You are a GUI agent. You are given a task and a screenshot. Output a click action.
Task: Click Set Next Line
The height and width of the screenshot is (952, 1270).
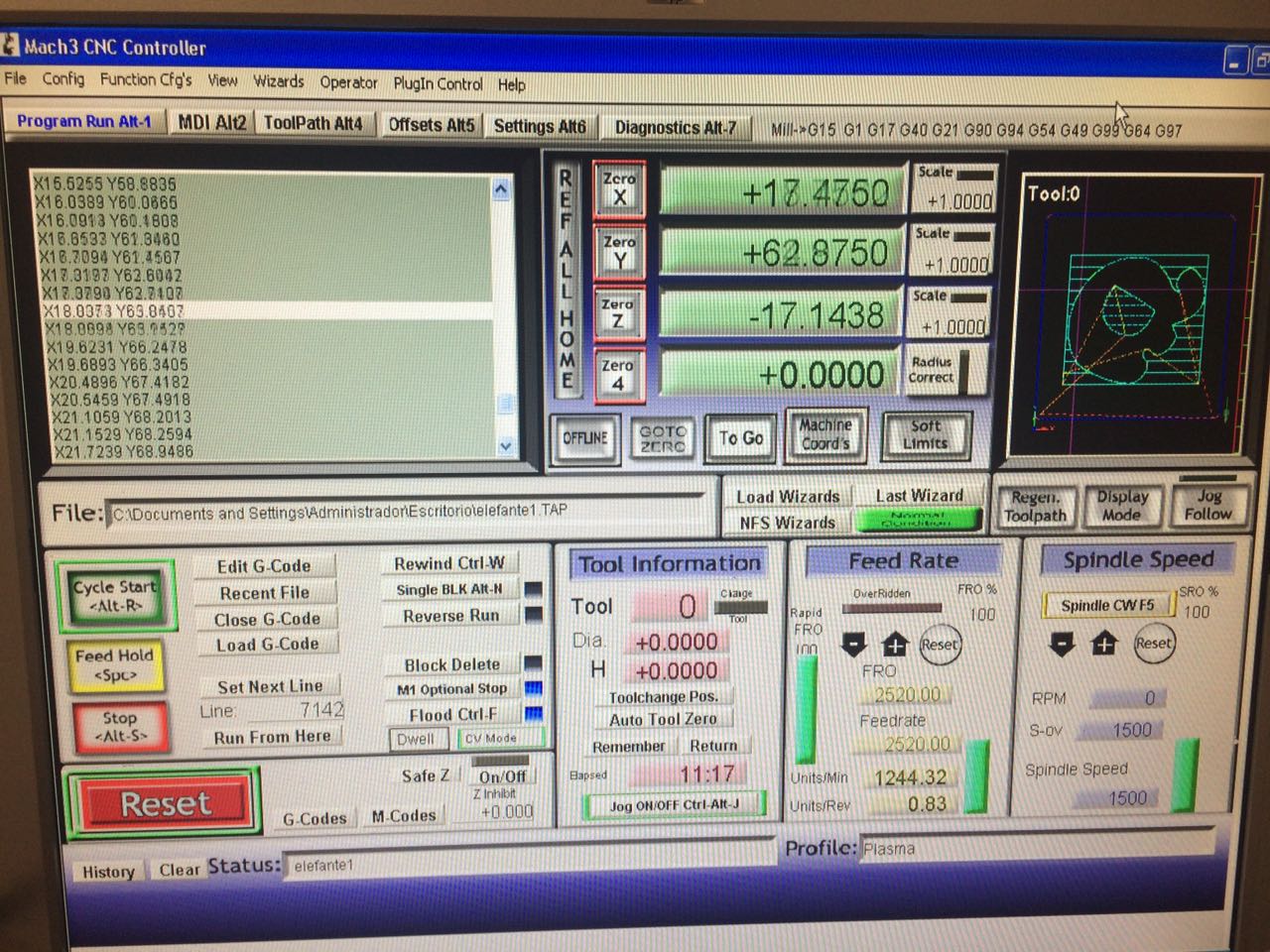point(270,686)
